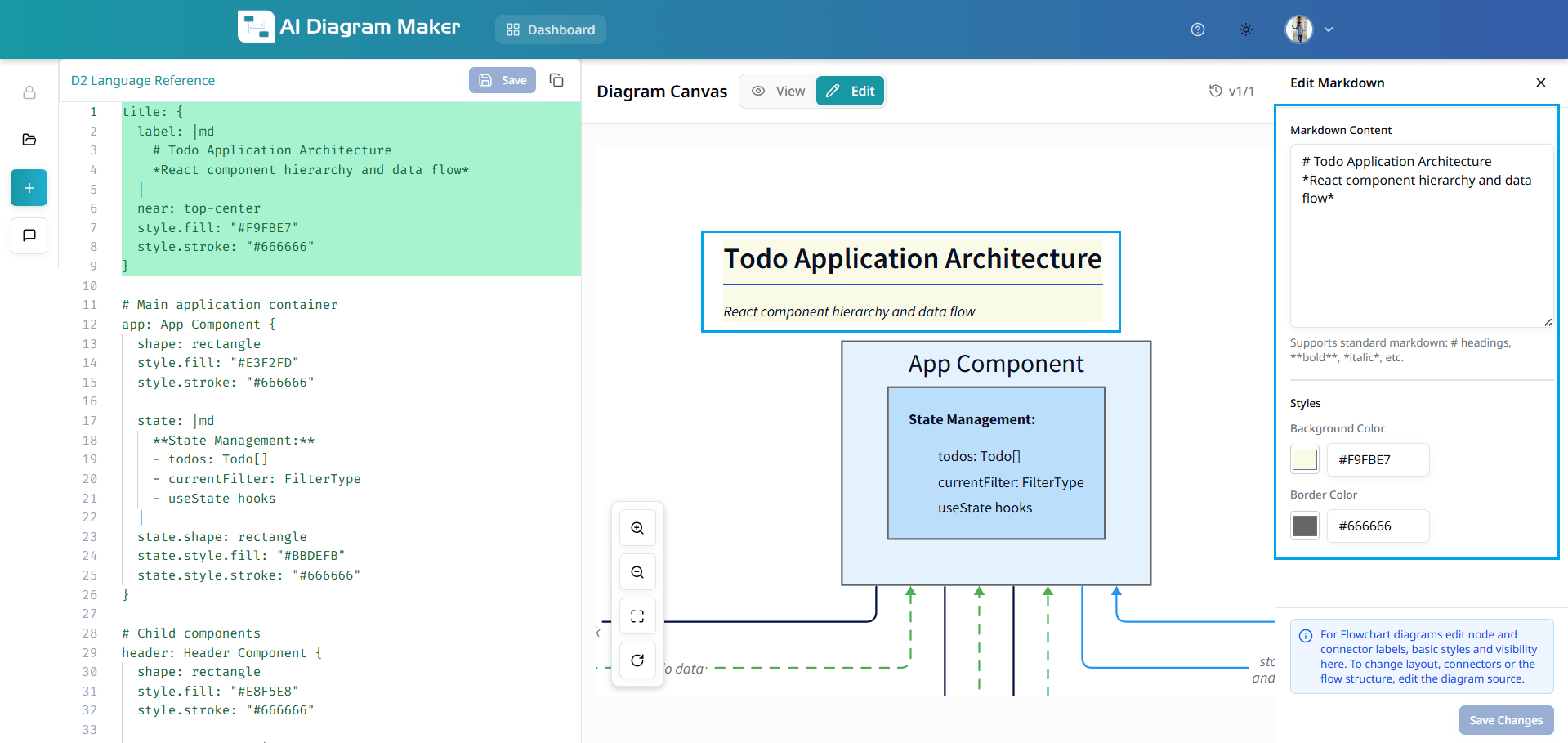The width and height of the screenshot is (1568, 743).
Task: Zoom in on the diagram canvas
Action: (x=637, y=527)
